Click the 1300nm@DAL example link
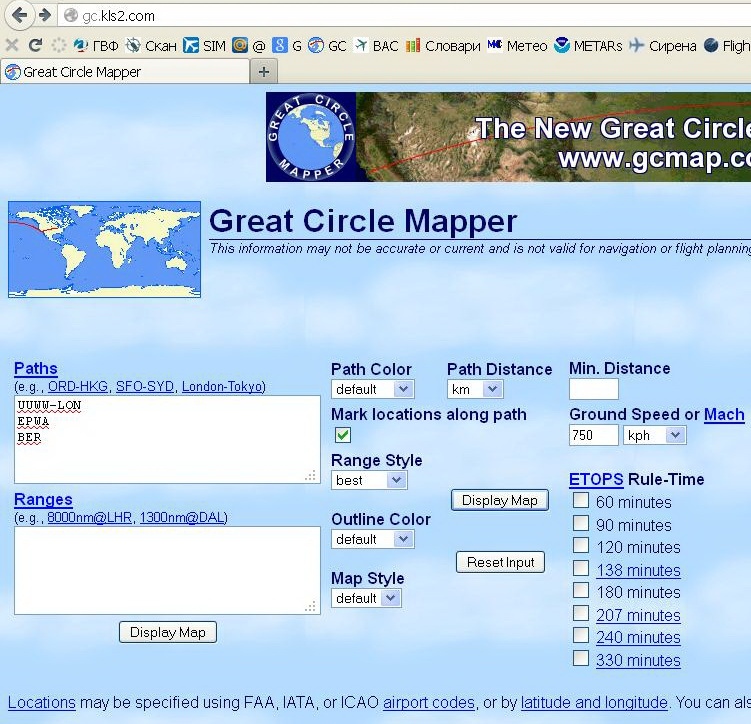 coord(182,518)
